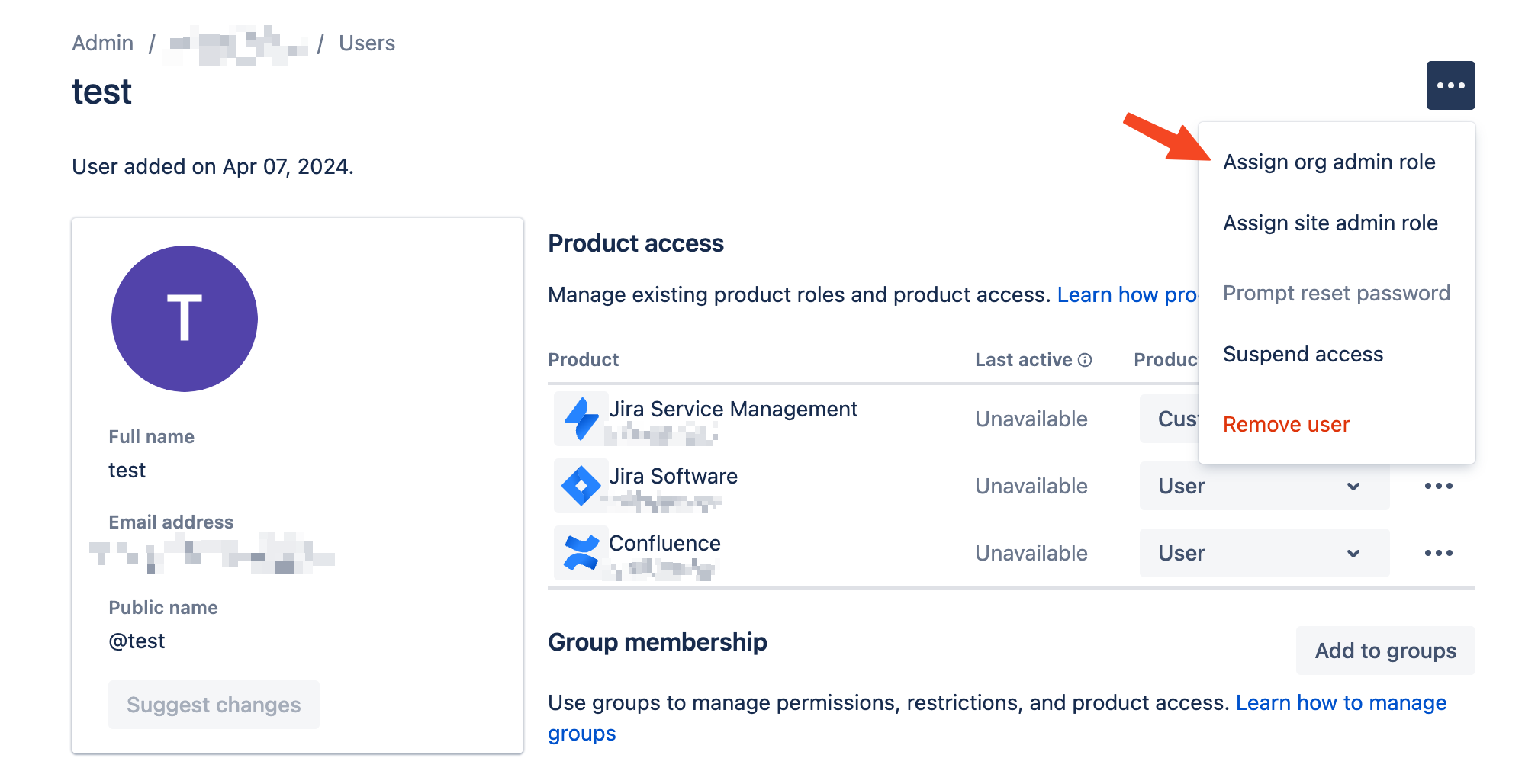Select Assign org admin role

(1329, 162)
